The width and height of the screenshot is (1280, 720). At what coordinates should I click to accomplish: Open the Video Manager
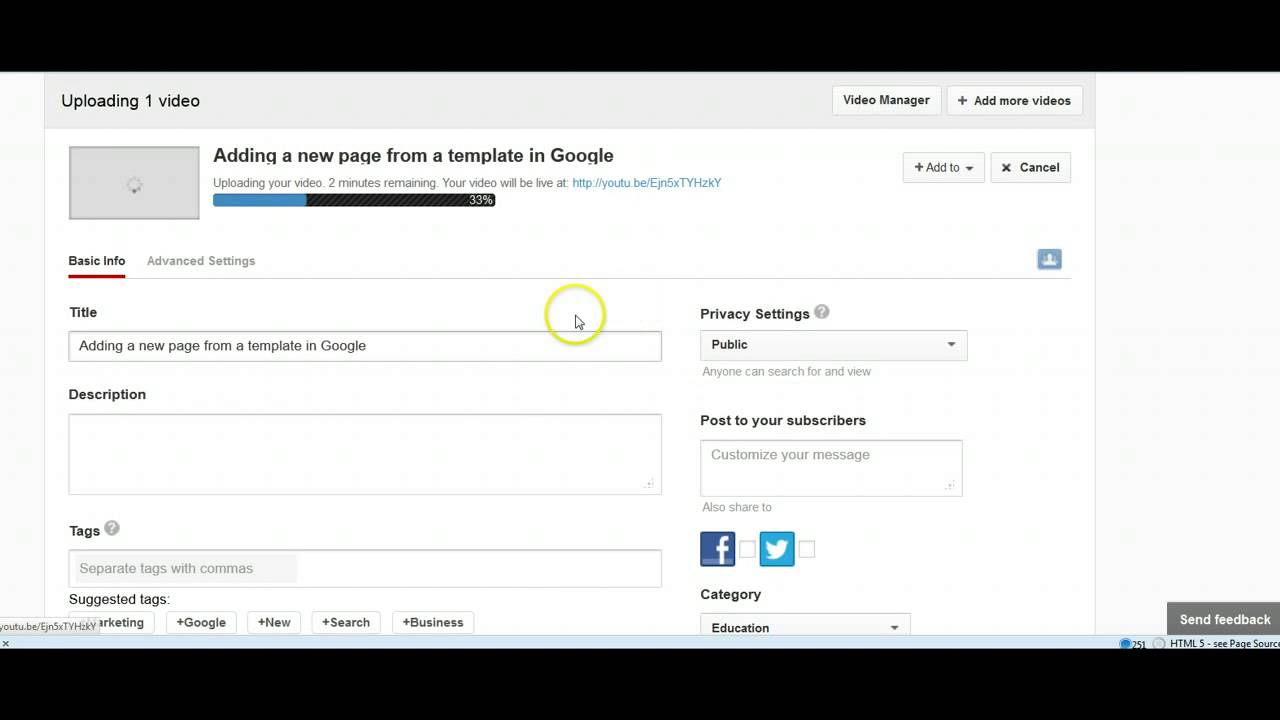pyautogui.click(x=886, y=100)
